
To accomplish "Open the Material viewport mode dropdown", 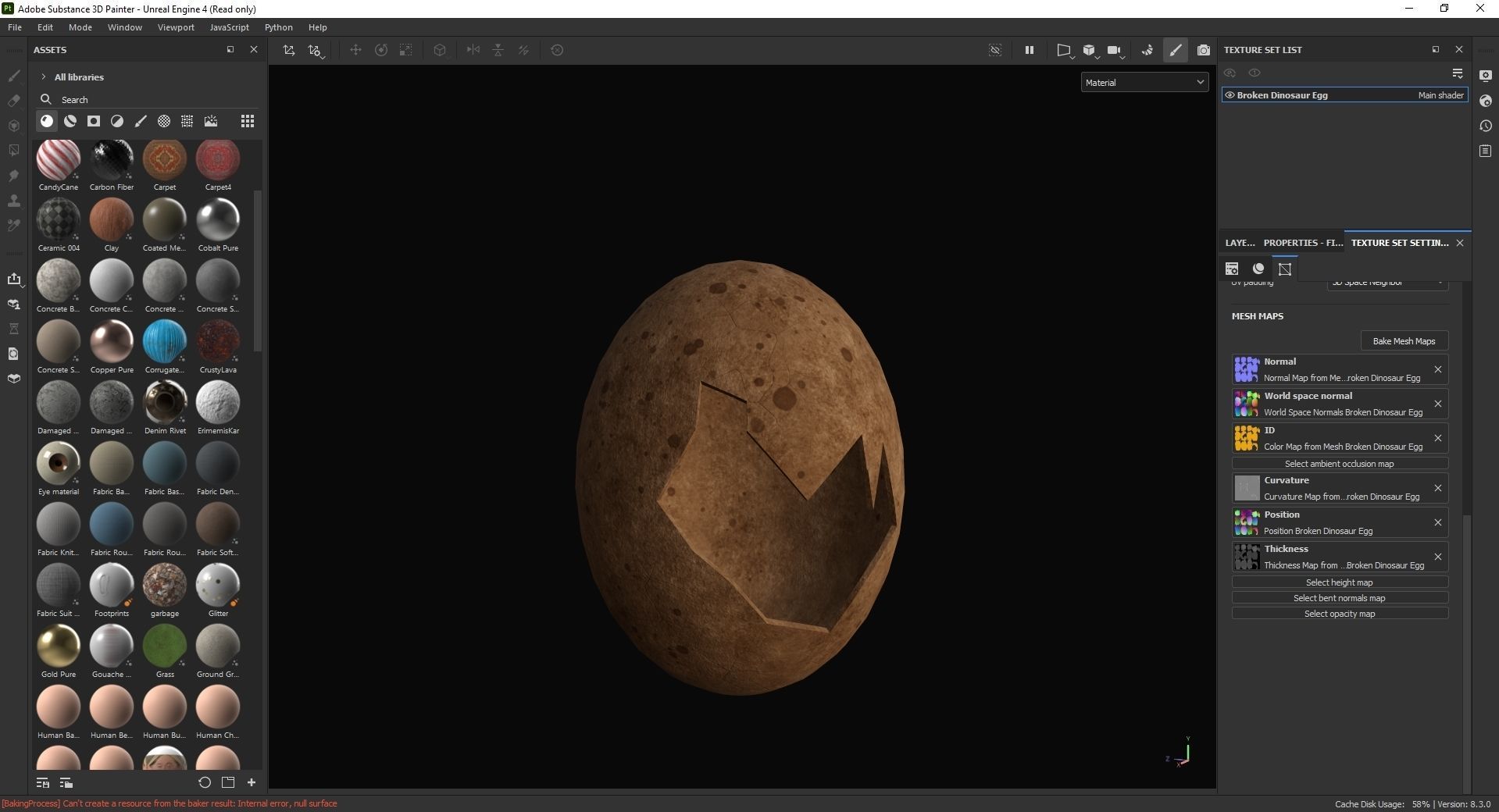I will coord(1144,82).
